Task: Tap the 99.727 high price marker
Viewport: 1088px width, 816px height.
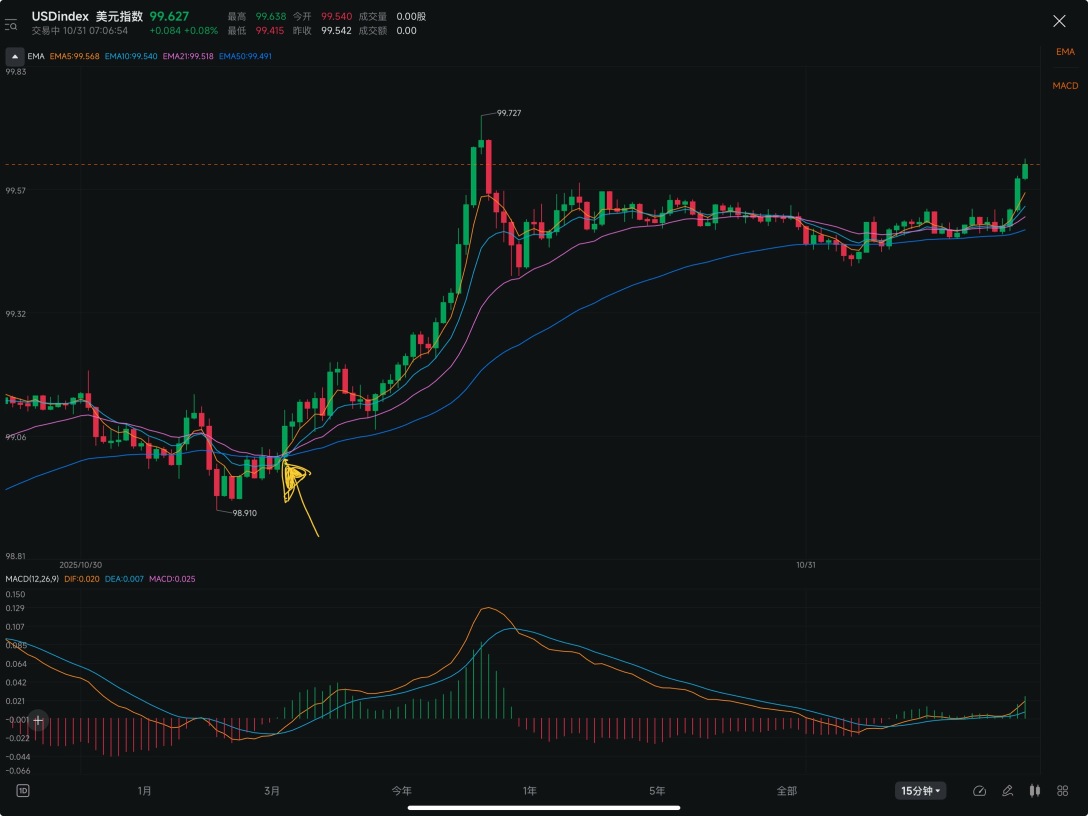Action: click(508, 114)
